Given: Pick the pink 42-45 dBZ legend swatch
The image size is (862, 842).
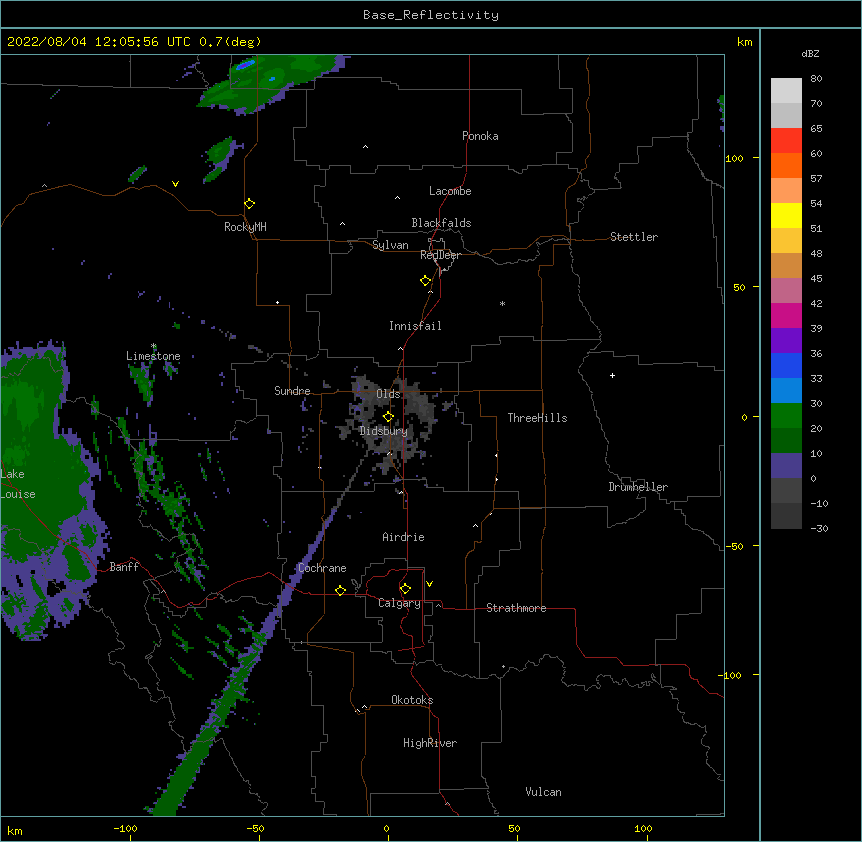Looking at the screenshot, I should click(x=786, y=291).
